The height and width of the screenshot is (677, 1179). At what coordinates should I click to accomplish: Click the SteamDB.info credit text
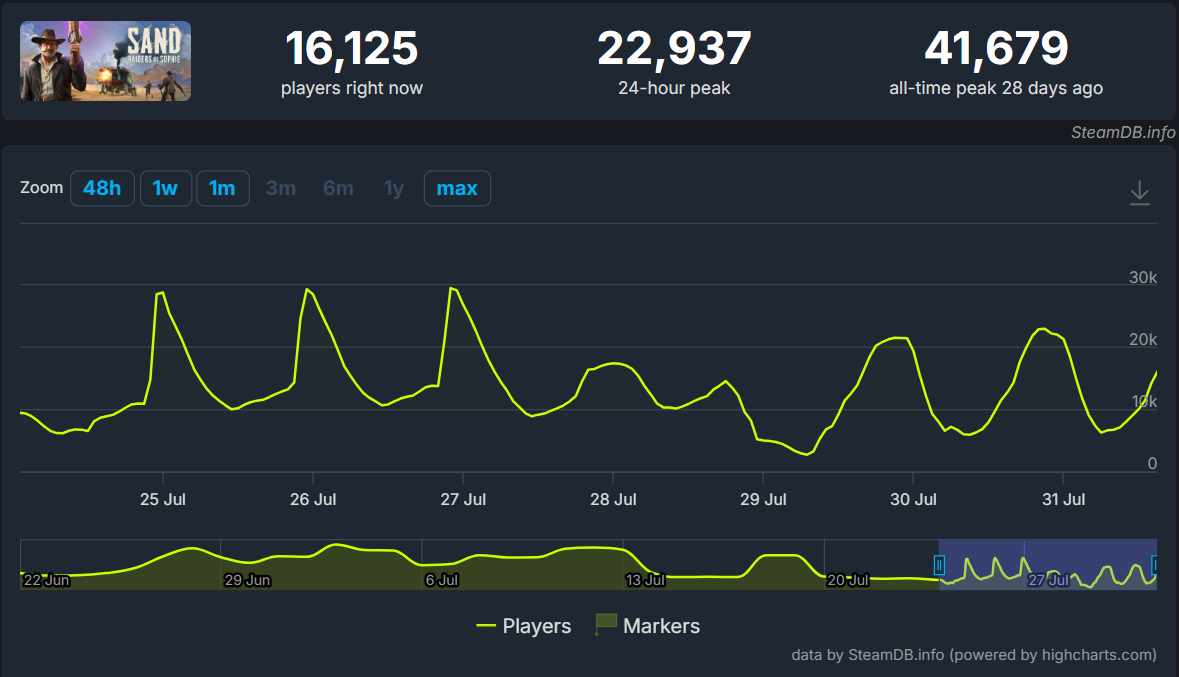tap(1123, 132)
